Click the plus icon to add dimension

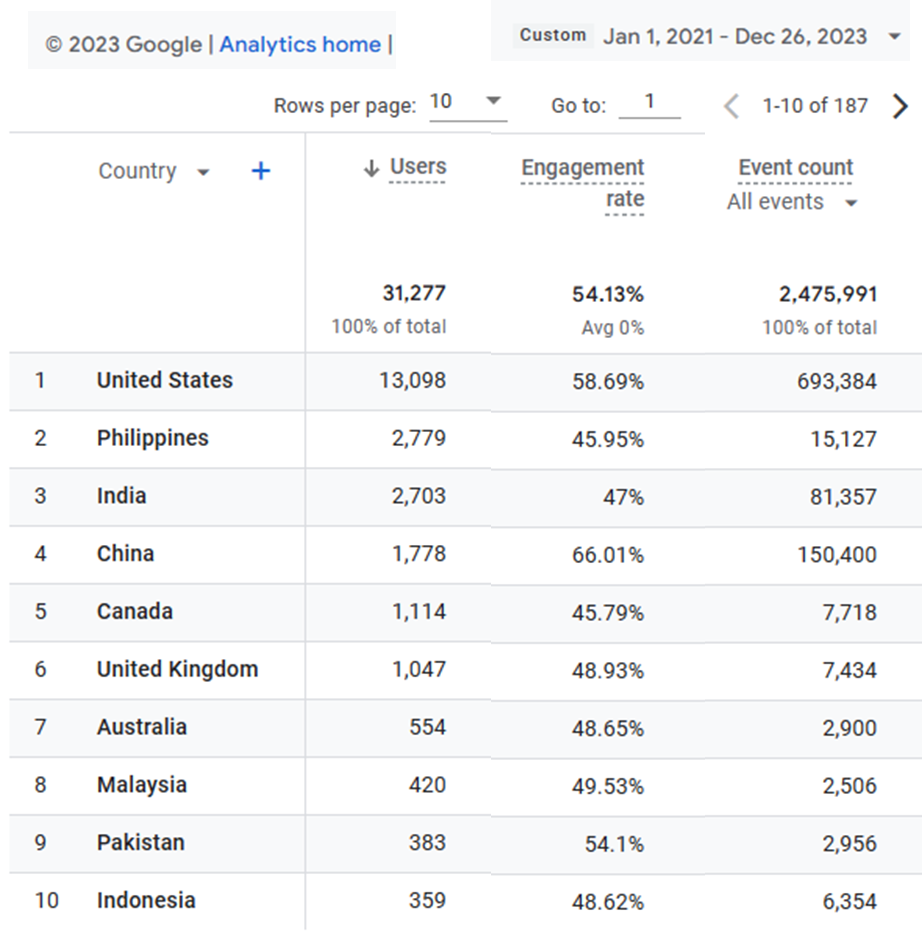pos(260,171)
